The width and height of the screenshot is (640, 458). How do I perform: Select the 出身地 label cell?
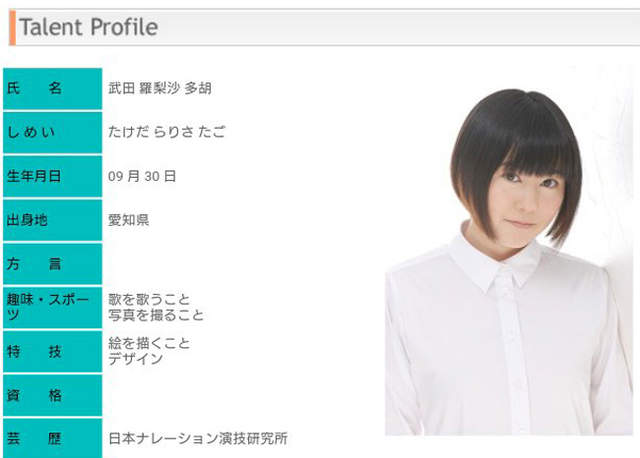pos(52,220)
